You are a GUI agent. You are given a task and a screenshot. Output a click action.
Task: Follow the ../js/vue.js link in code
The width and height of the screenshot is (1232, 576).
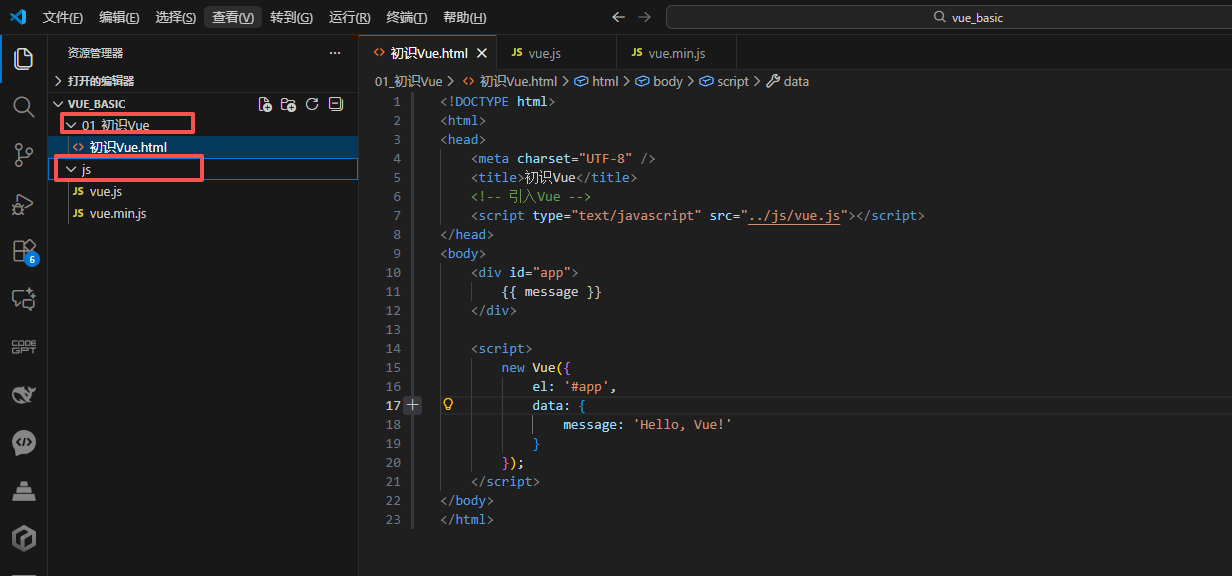pos(793,215)
